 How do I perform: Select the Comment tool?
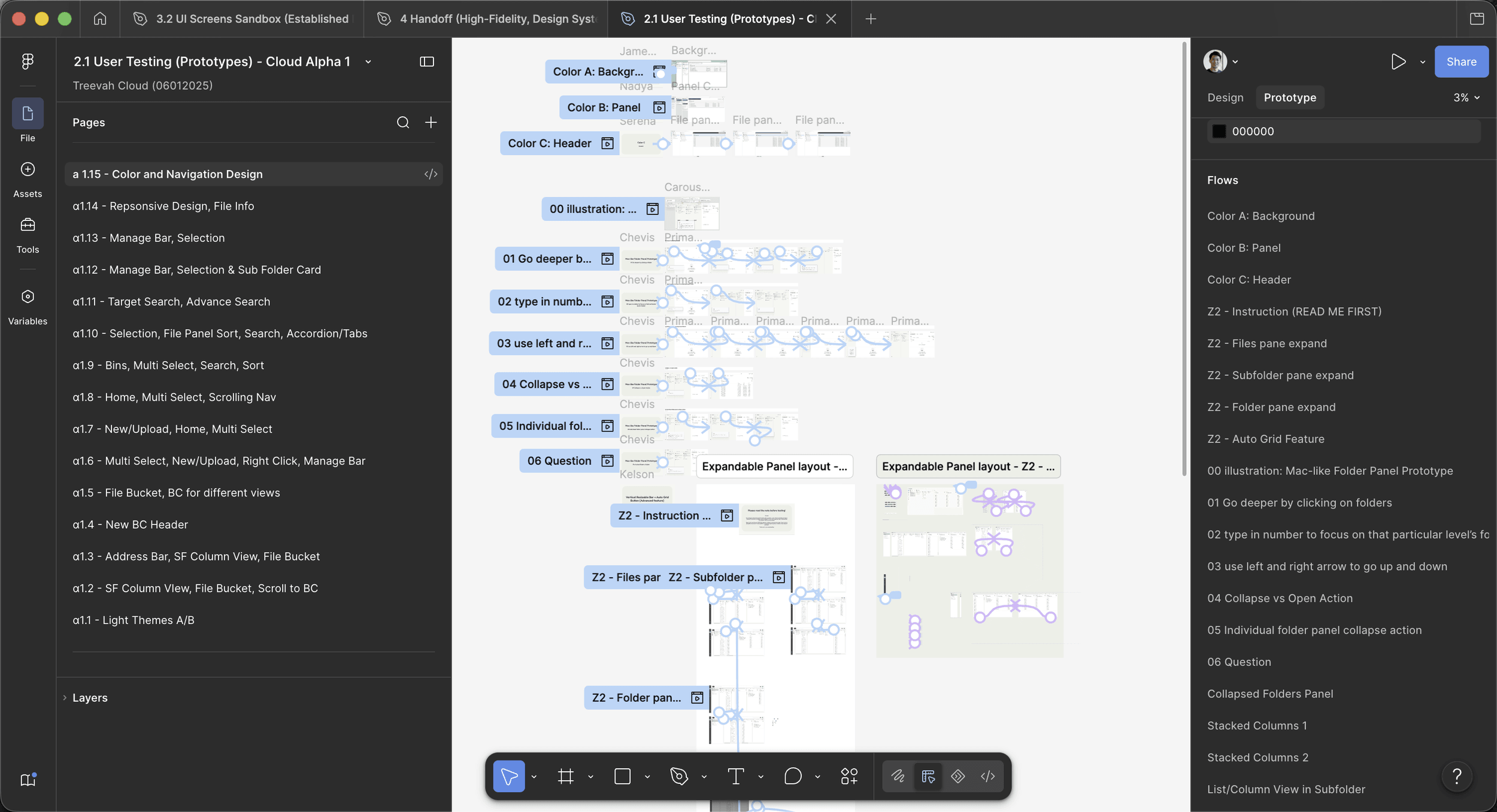coord(792,776)
